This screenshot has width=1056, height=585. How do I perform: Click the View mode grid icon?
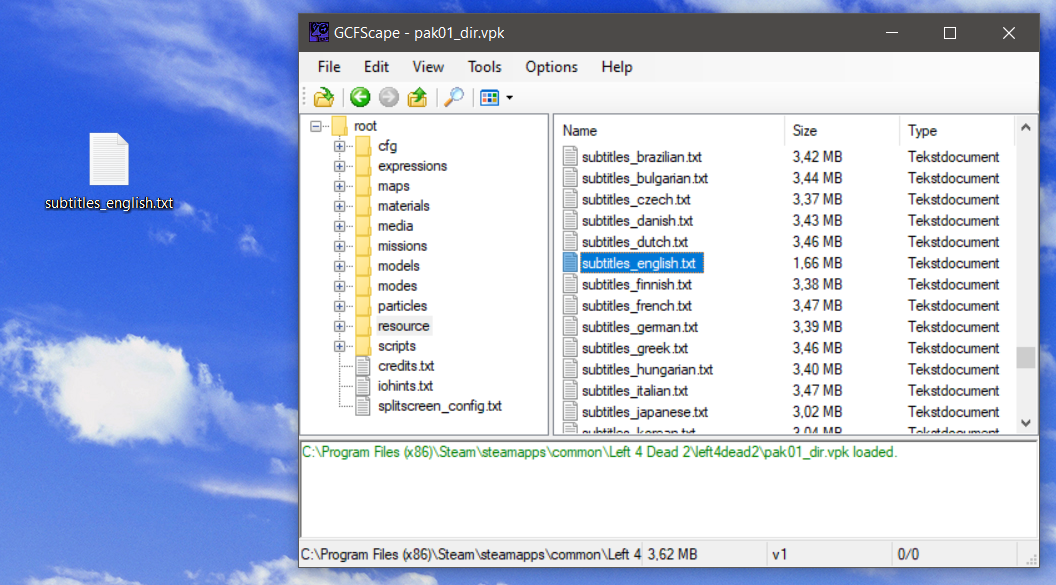[x=490, y=98]
